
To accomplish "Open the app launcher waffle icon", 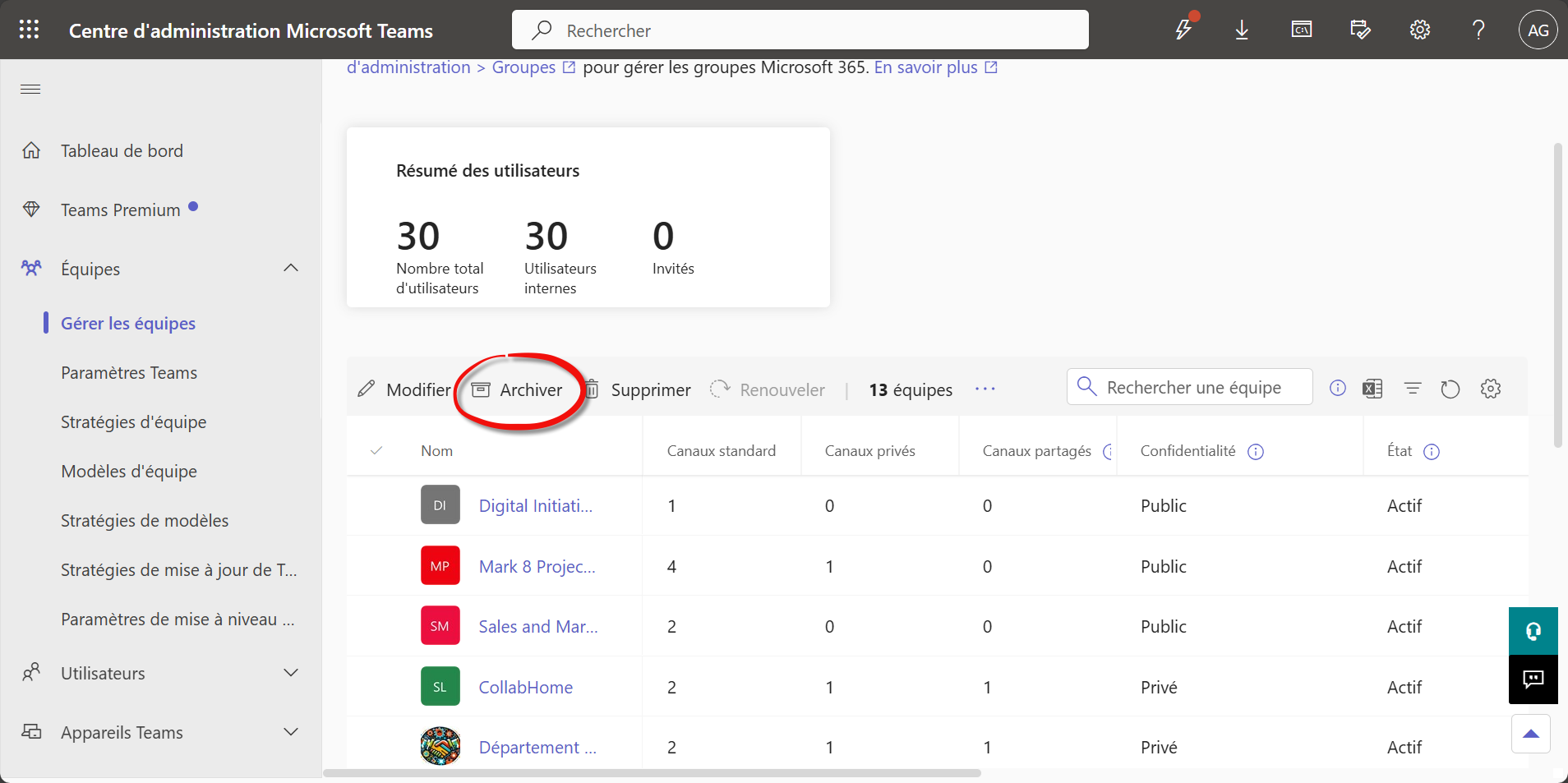I will (29, 30).
